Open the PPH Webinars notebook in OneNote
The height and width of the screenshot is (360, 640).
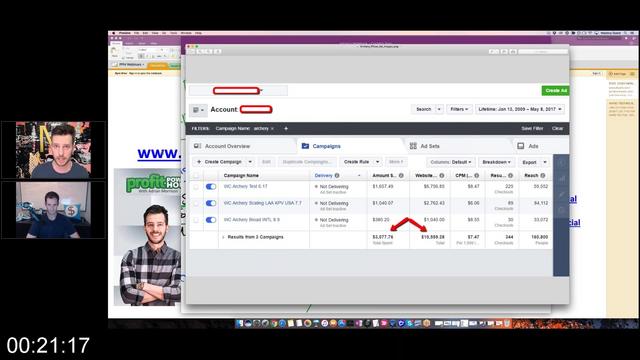(x=131, y=65)
